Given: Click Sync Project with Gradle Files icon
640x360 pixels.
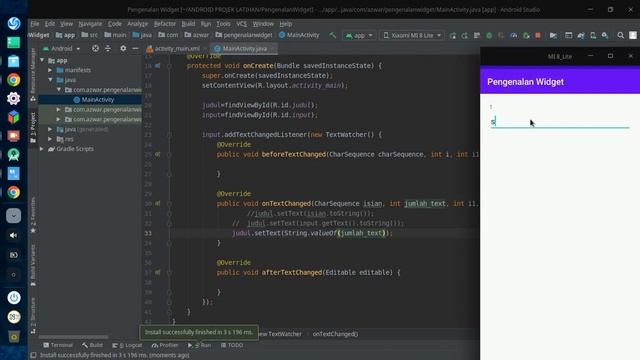Looking at the screenshot, I should click(x=581, y=36).
